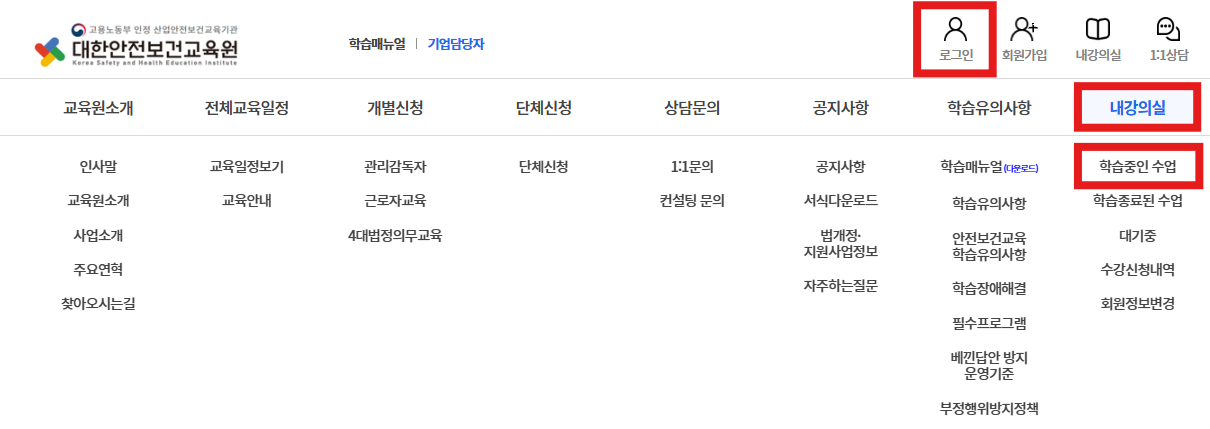
Task: Click the 학습매뉴얼 header link
Action: [377, 44]
